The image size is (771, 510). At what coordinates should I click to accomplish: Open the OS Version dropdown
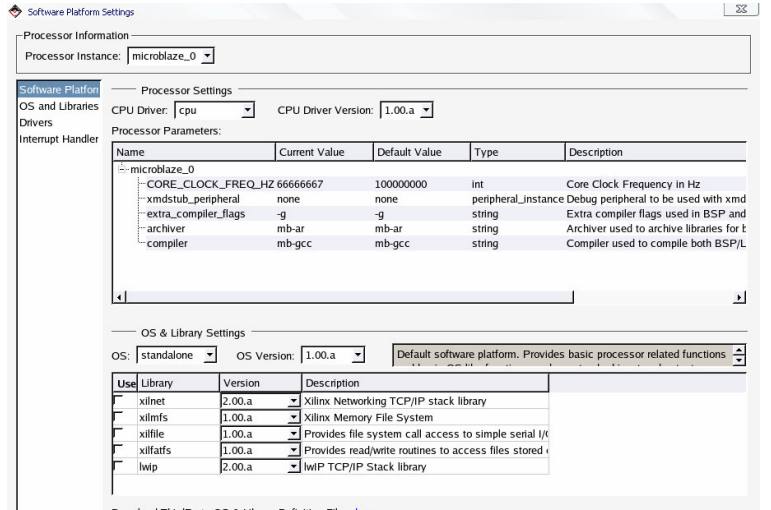click(x=359, y=357)
